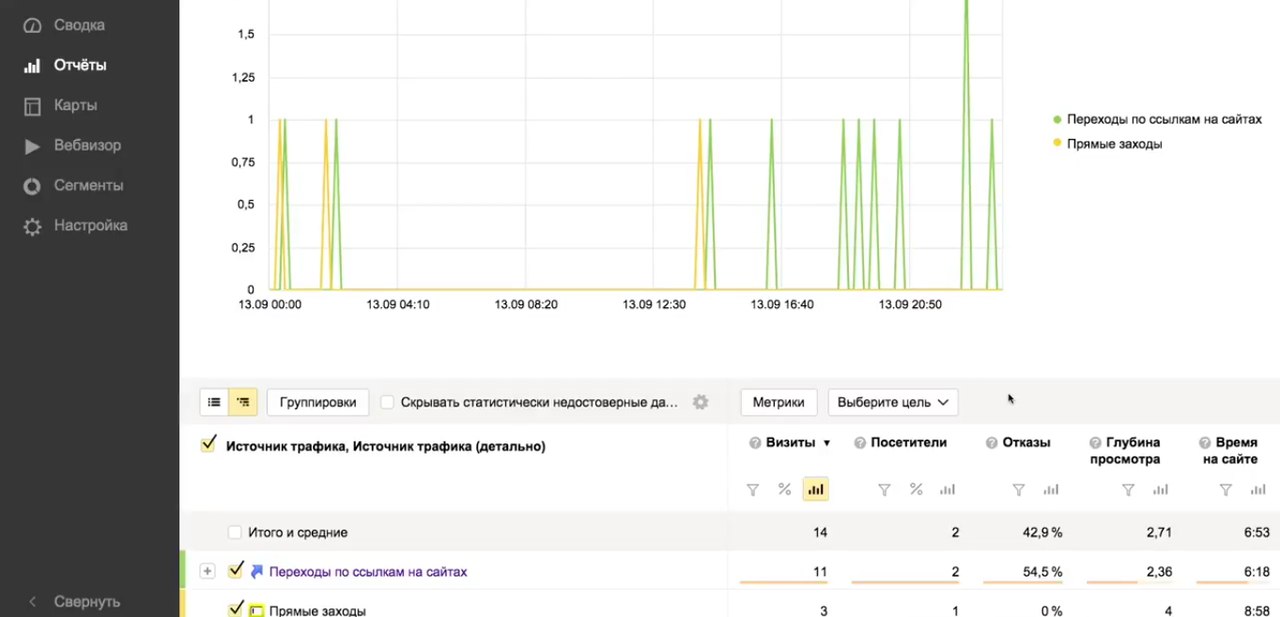1280x617 pixels.
Task: Click the help icon beside Посетители
Action: pyautogui.click(x=860, y=442)
